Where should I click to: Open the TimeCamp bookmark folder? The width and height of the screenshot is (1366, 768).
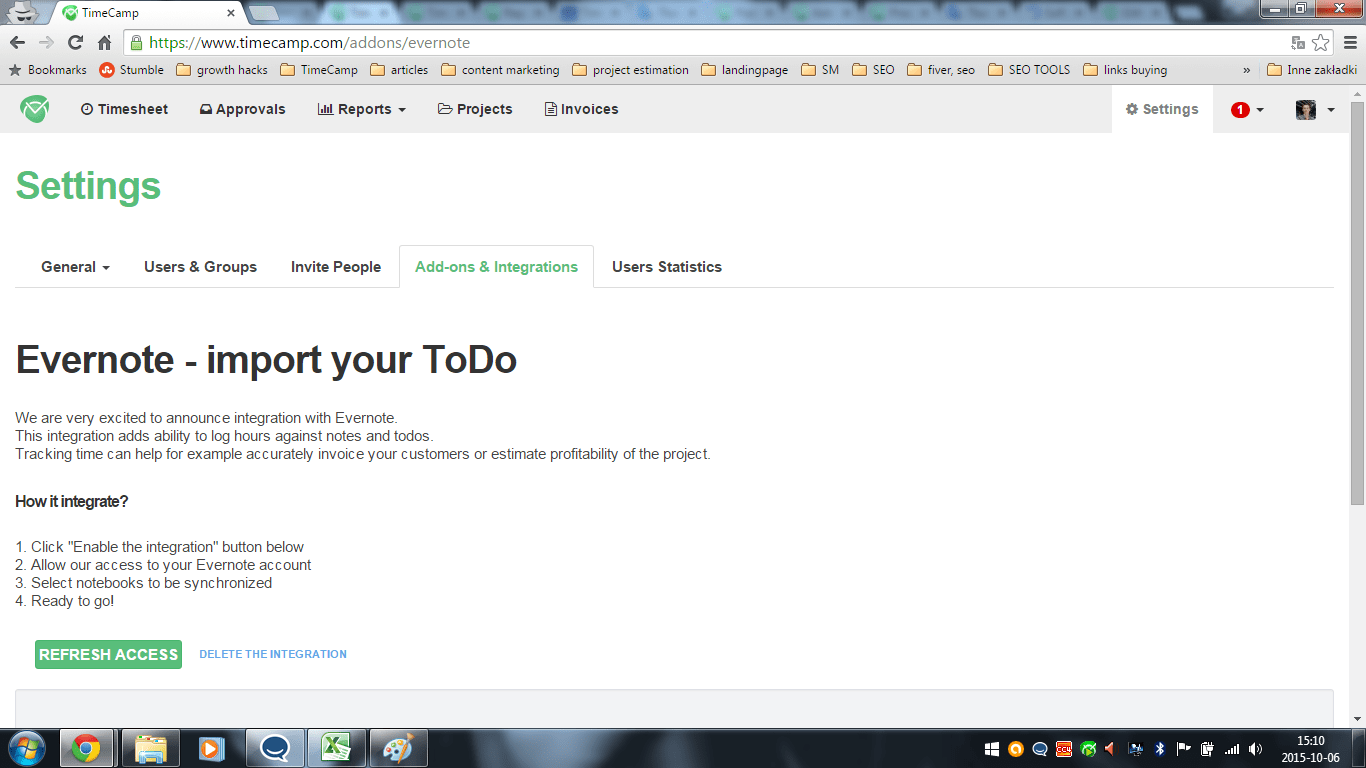tap(319, 70)
